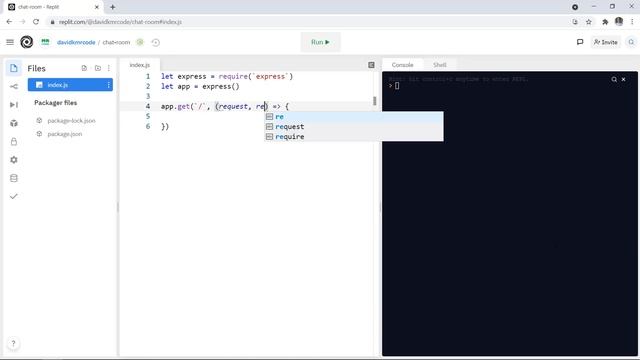Viewport: 640px width, 360px height.
Task: Click the editor scrollbar handle
Action: [374, 101]
